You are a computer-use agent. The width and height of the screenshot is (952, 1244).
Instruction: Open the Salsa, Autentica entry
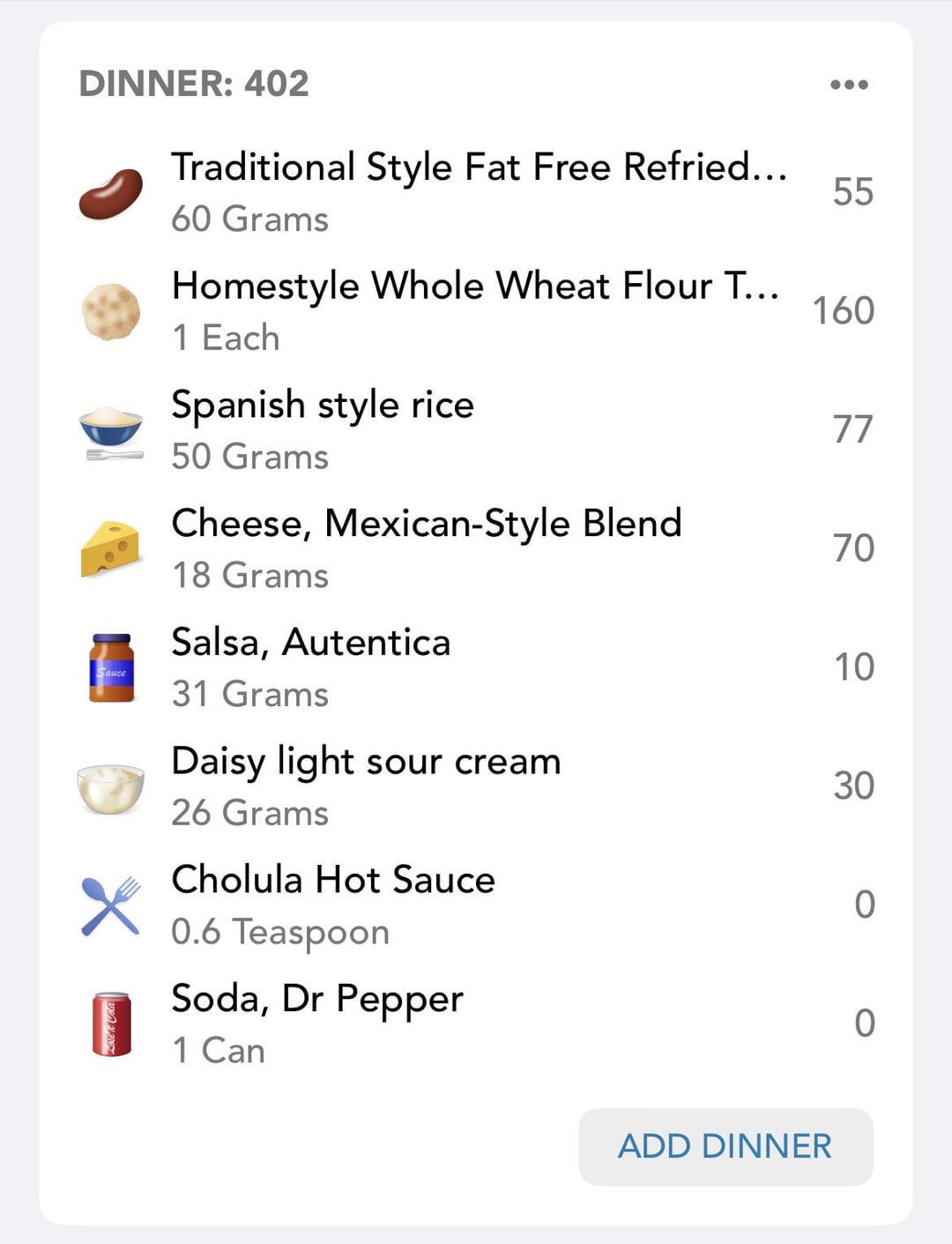tap(476, 667)
